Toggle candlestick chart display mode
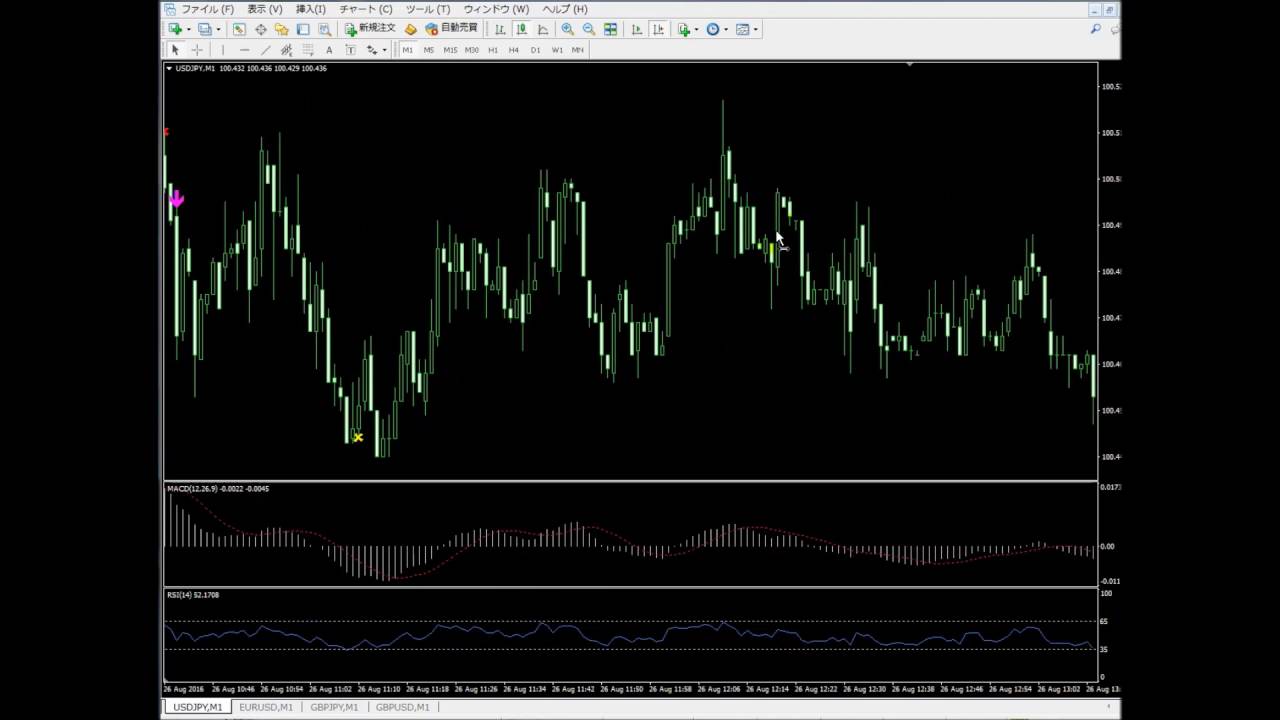 521,30
